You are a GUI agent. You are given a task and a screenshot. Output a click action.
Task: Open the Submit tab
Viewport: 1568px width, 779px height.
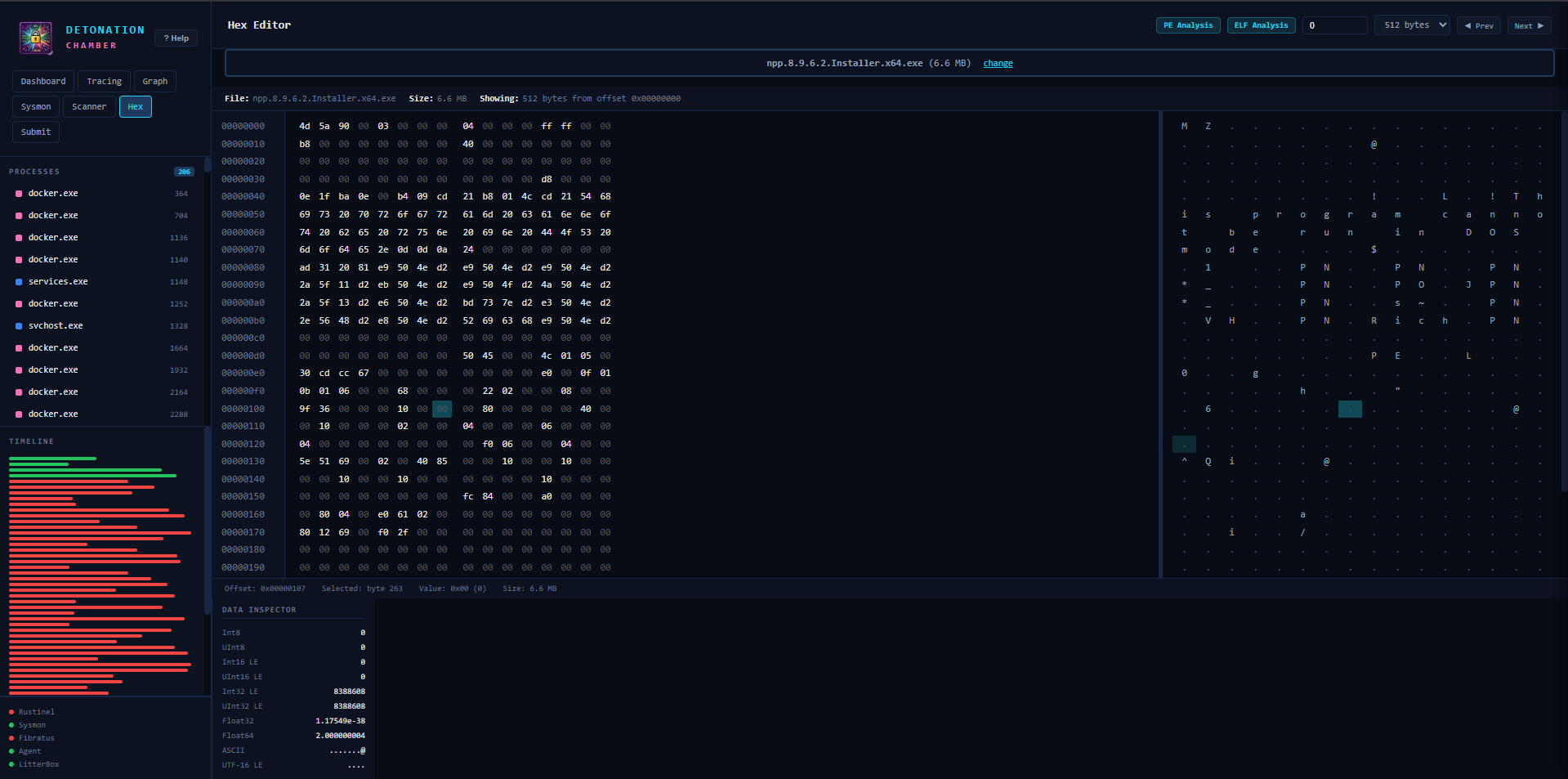36,132
